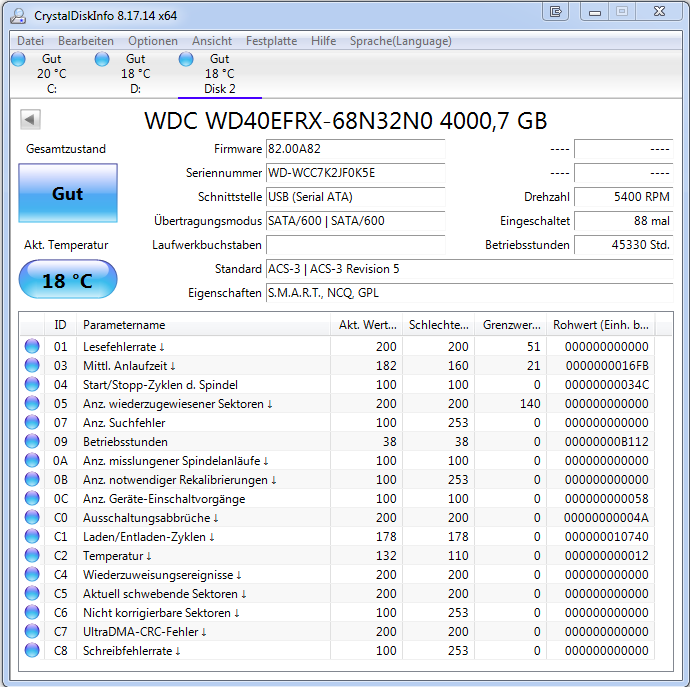Click the status orb for drive D:
This screenshot has width=690, height=687.
[102, 59]
